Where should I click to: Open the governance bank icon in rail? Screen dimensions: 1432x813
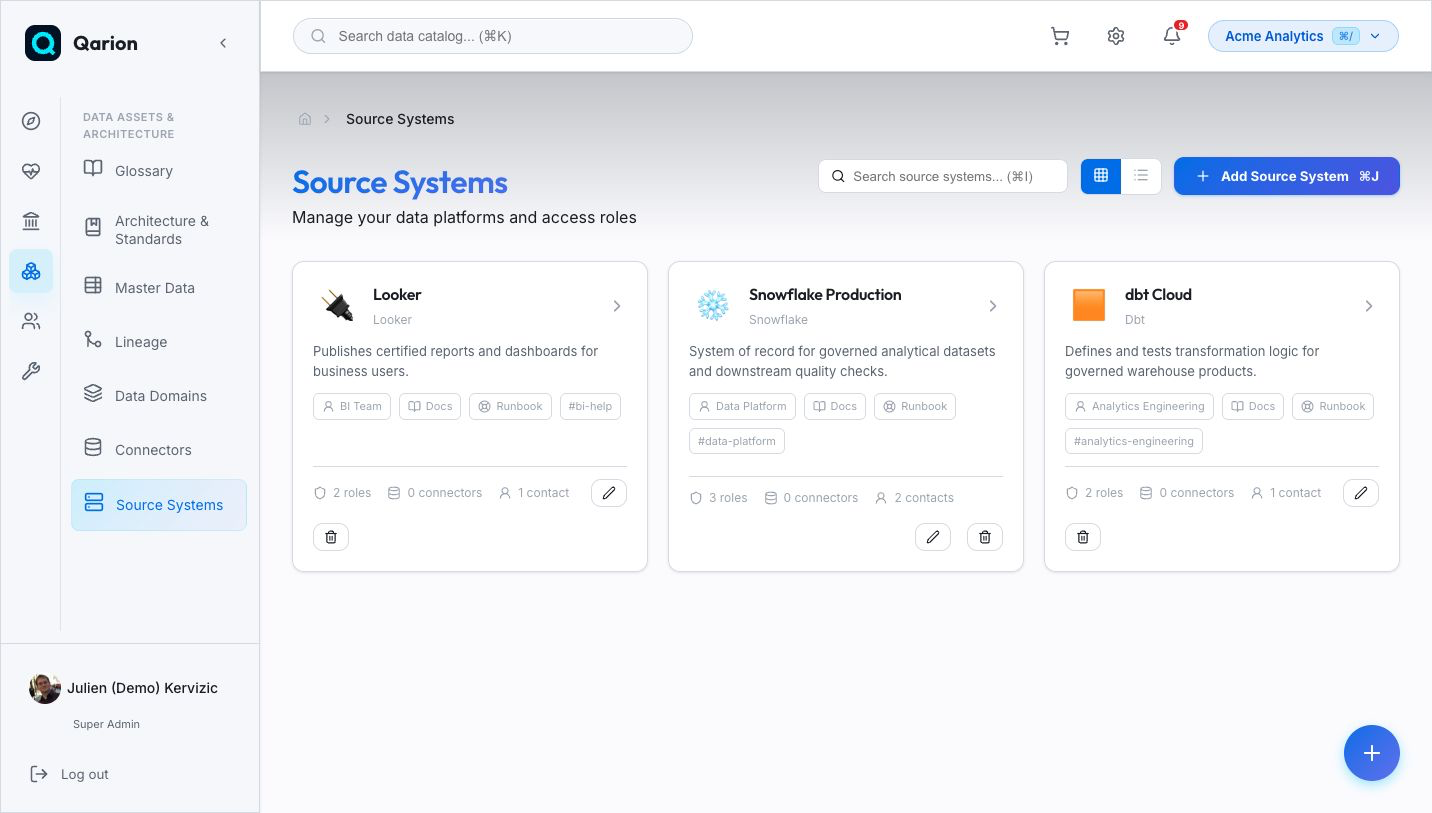31,221
